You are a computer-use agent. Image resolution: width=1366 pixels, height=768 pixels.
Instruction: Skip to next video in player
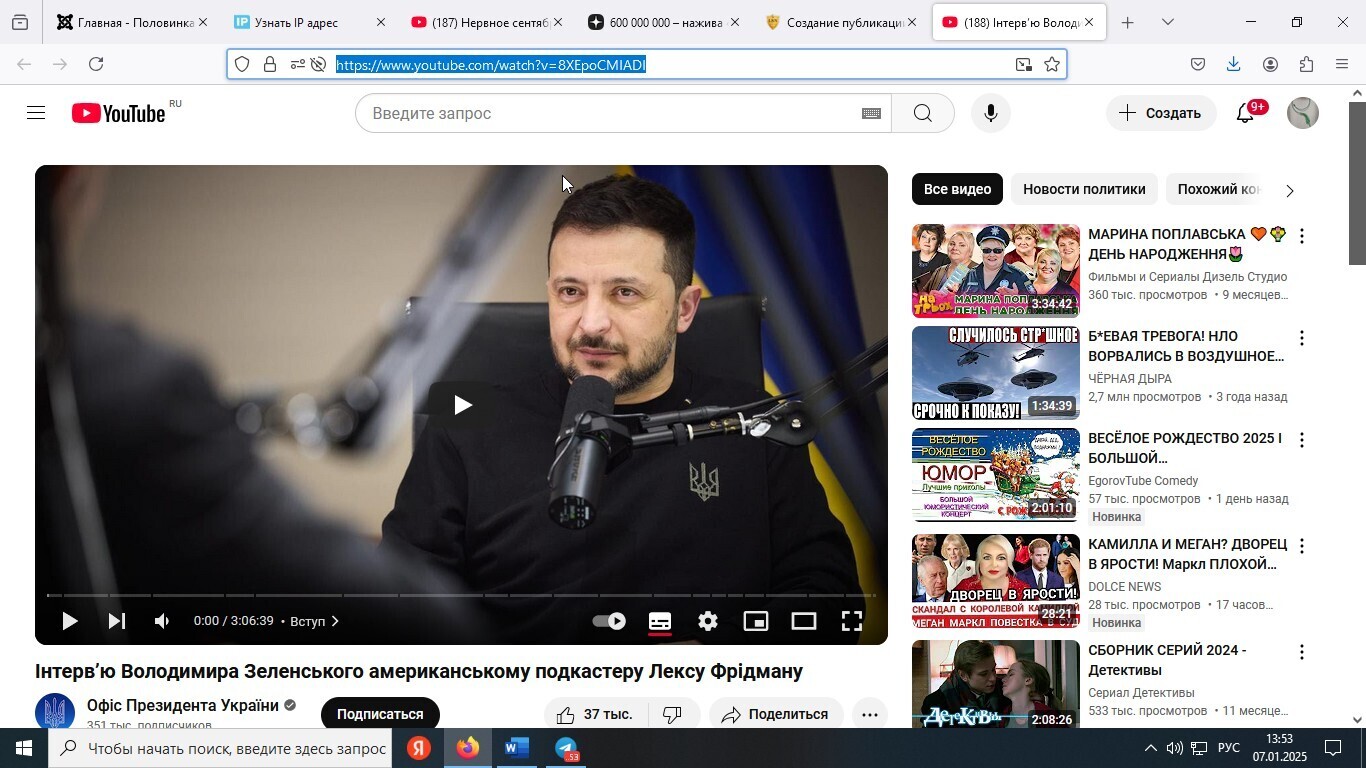(116, 621)
